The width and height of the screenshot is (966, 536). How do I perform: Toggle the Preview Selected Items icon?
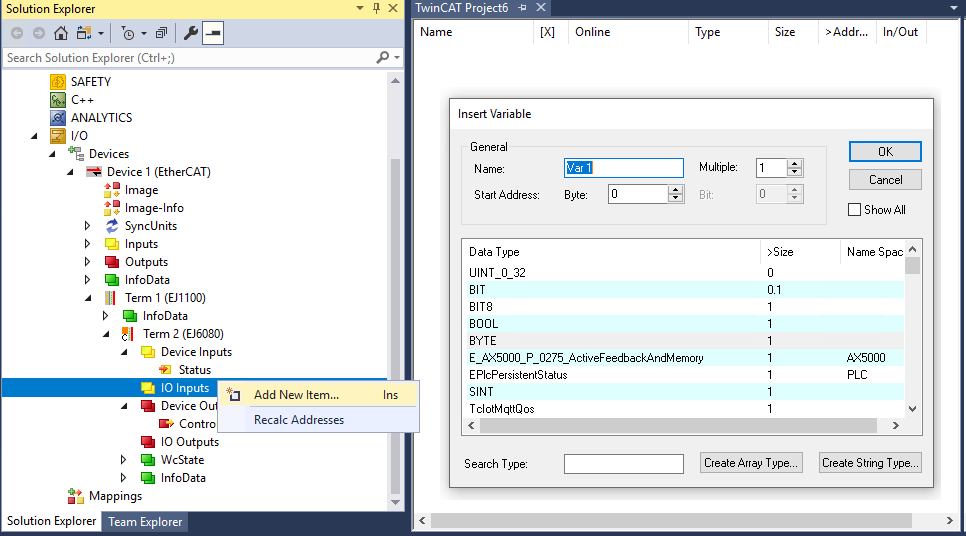[x=213, y=33]
